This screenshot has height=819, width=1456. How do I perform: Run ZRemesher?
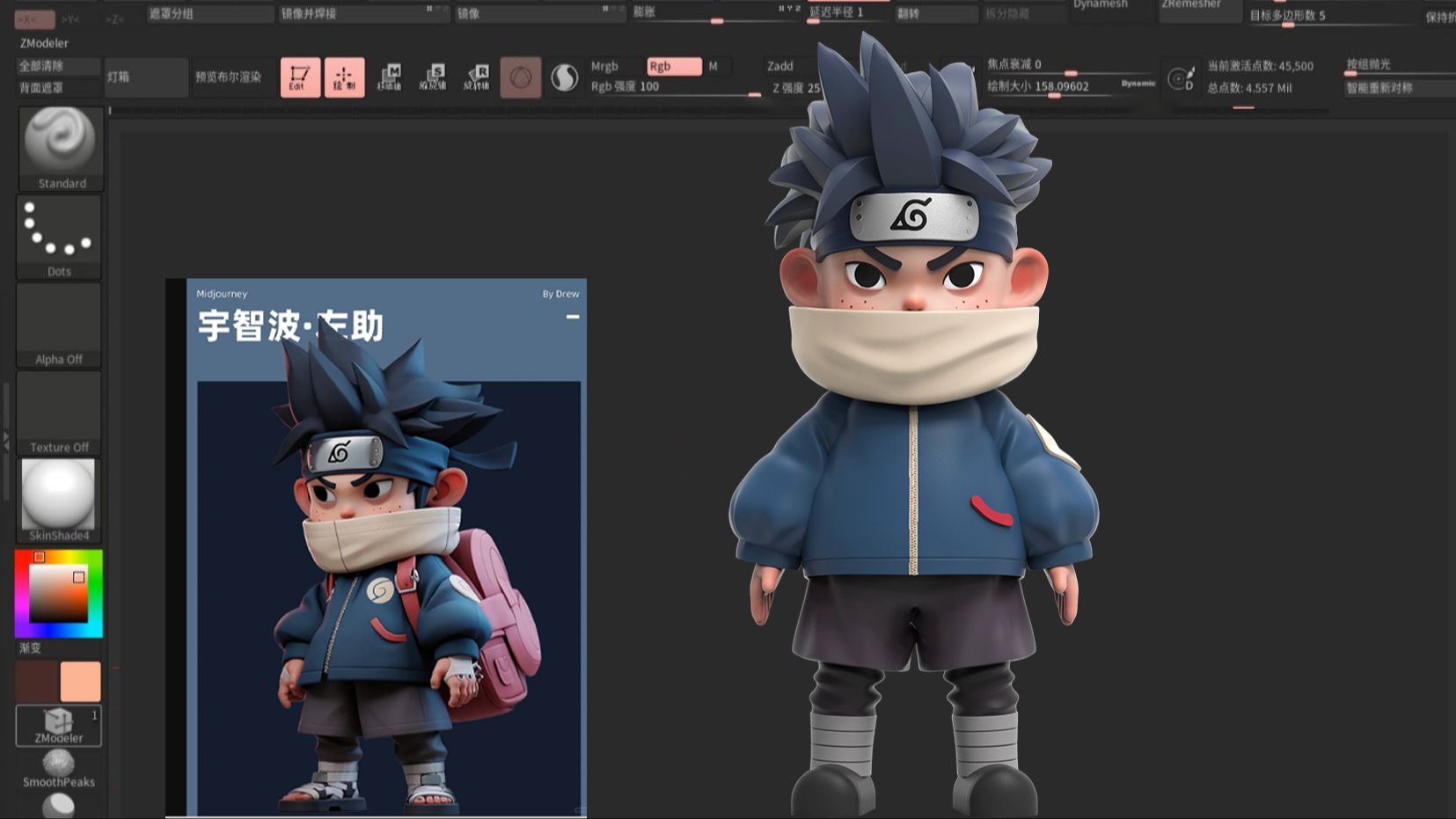(1200, 9)
